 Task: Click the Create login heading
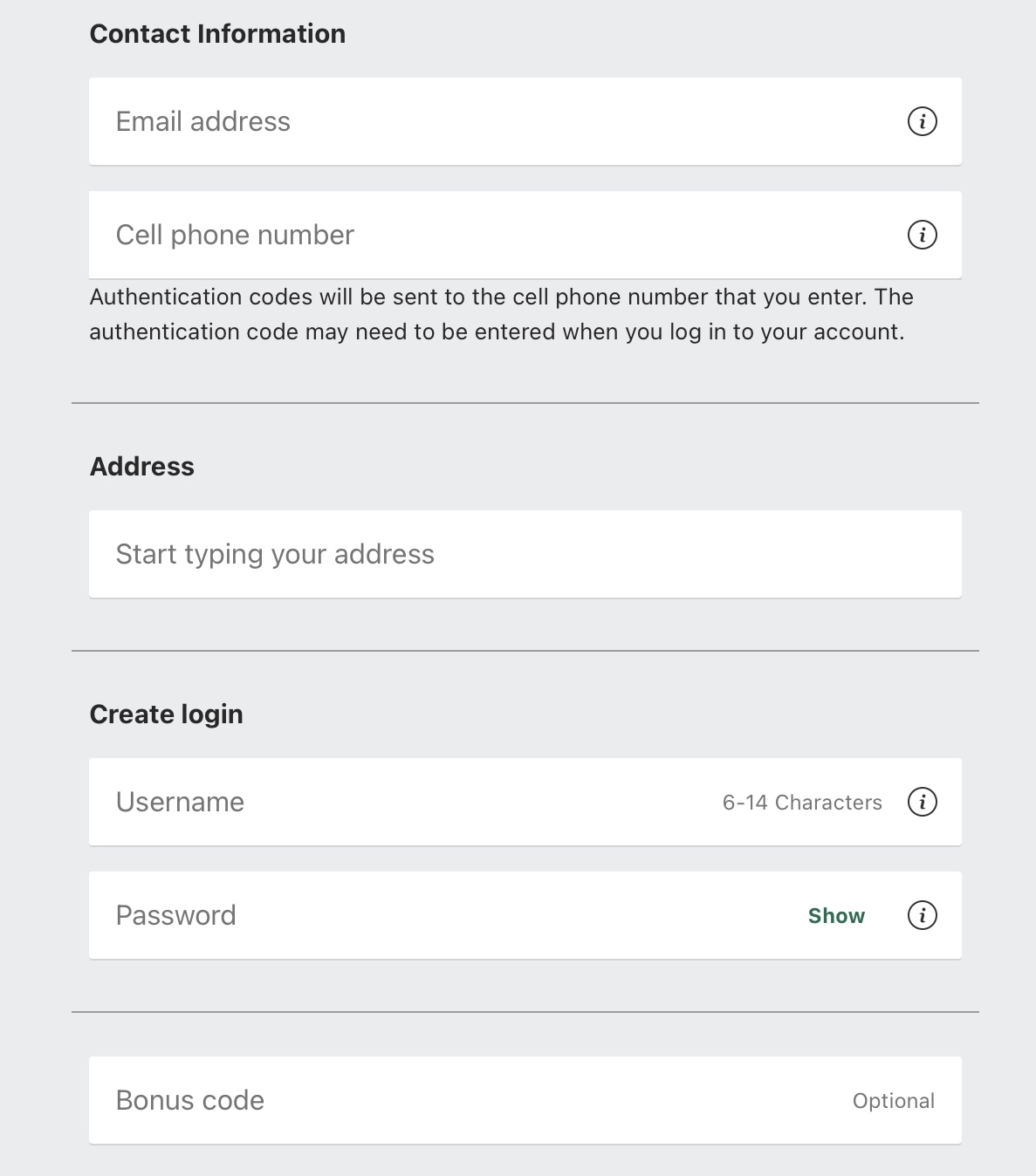click(167, 714)
